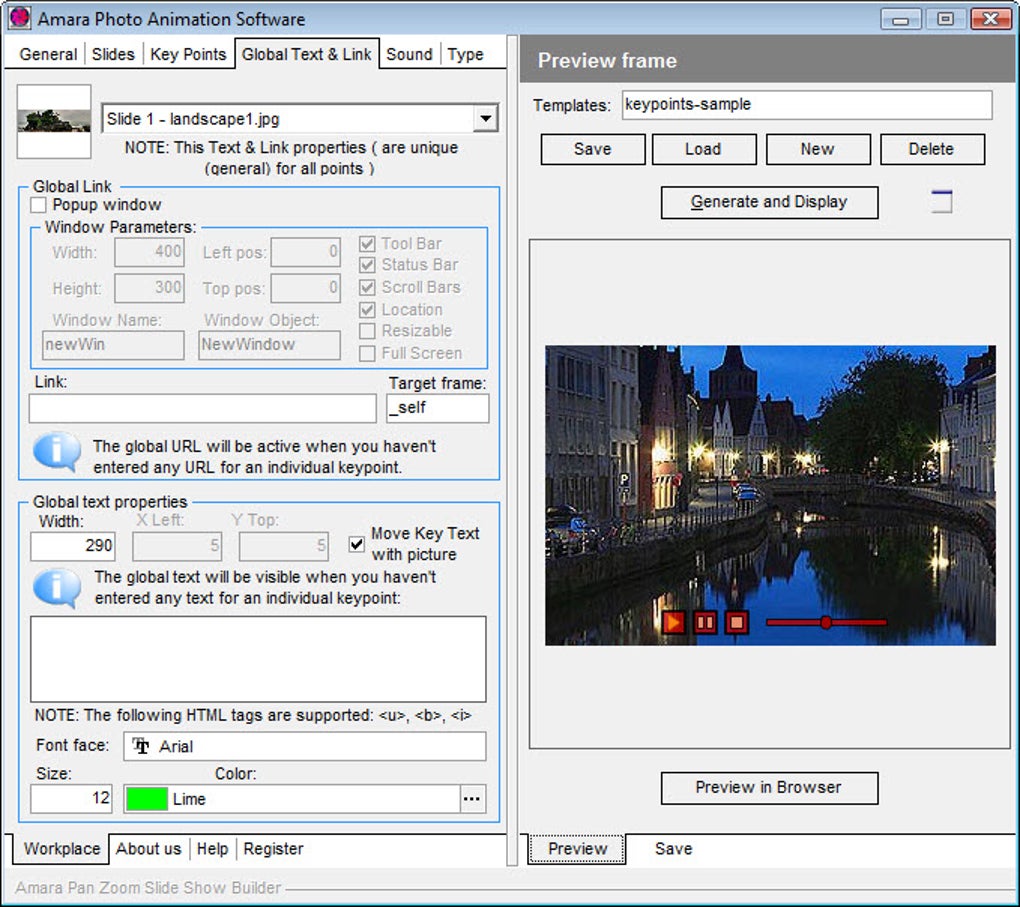Screen dimensions: 1020x907
Task: Open the Sound tab
Action: (x=409, y=54)
